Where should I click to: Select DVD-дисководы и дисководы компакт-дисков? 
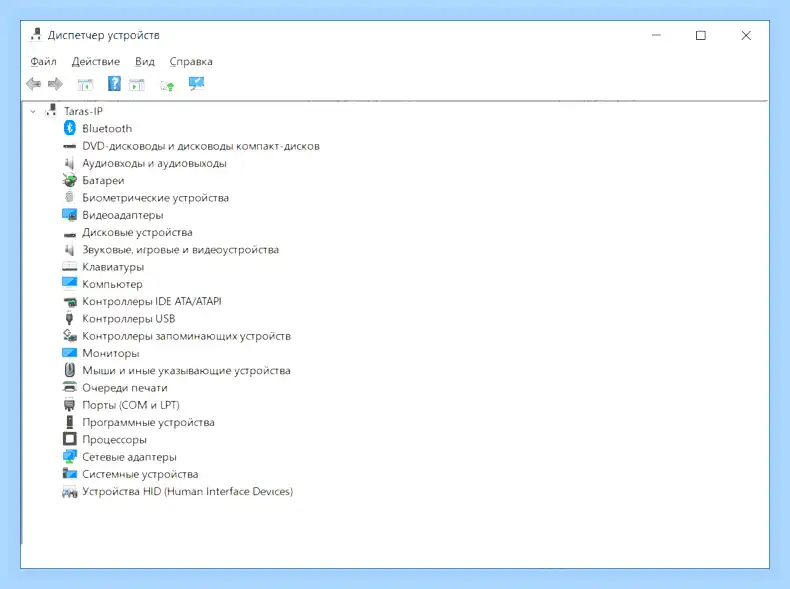201,146
